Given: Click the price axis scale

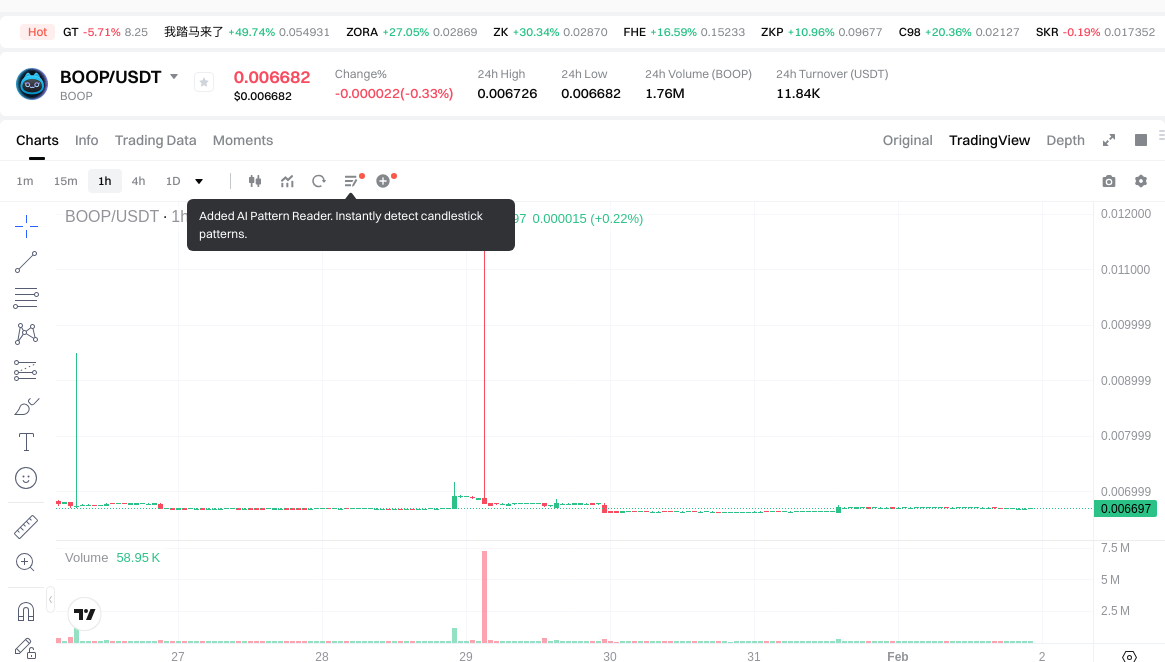Looking at the screenshot, I should (1125, 380).
